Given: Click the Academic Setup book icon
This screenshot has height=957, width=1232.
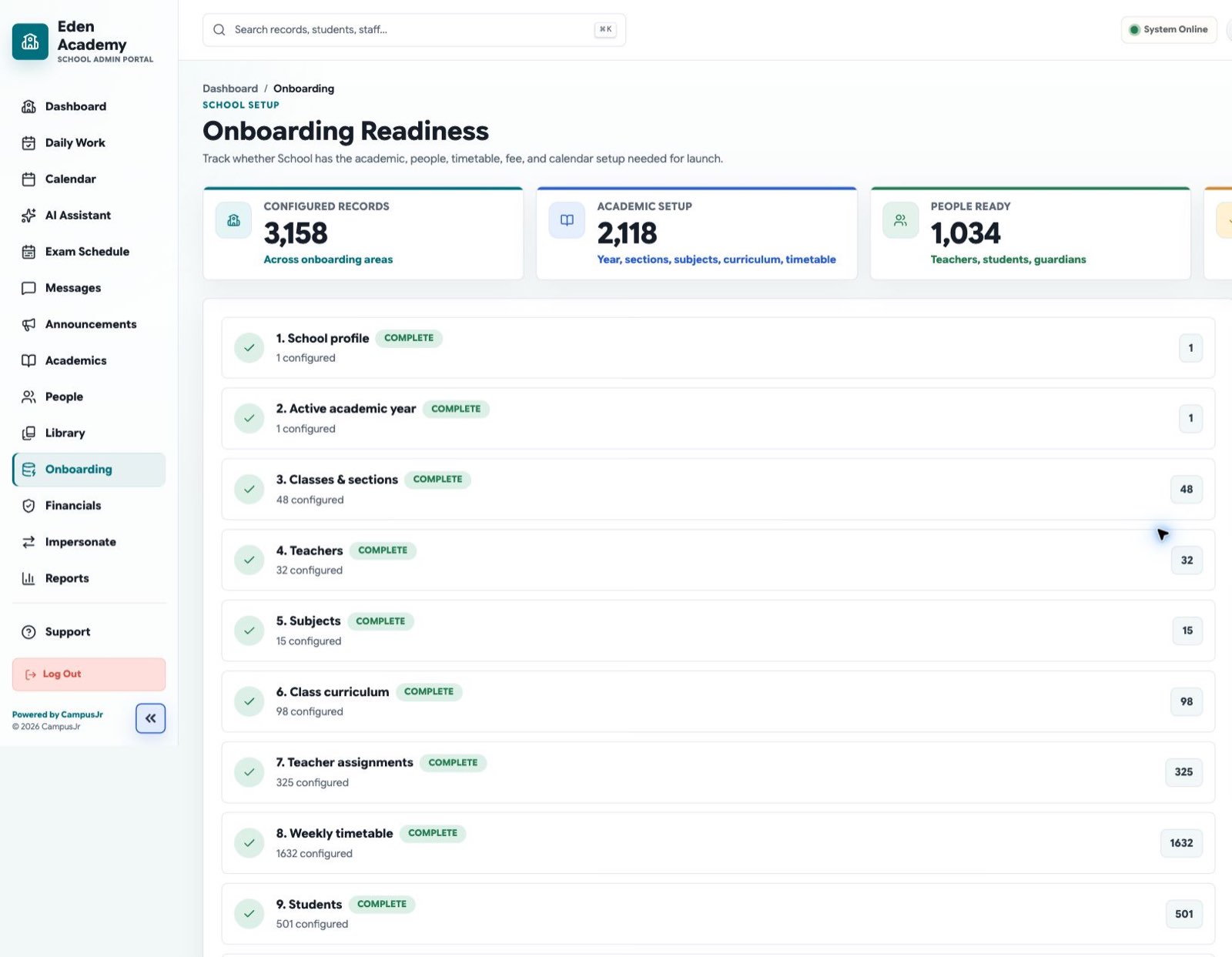Looking at the screenshot, I should [567, 220].
